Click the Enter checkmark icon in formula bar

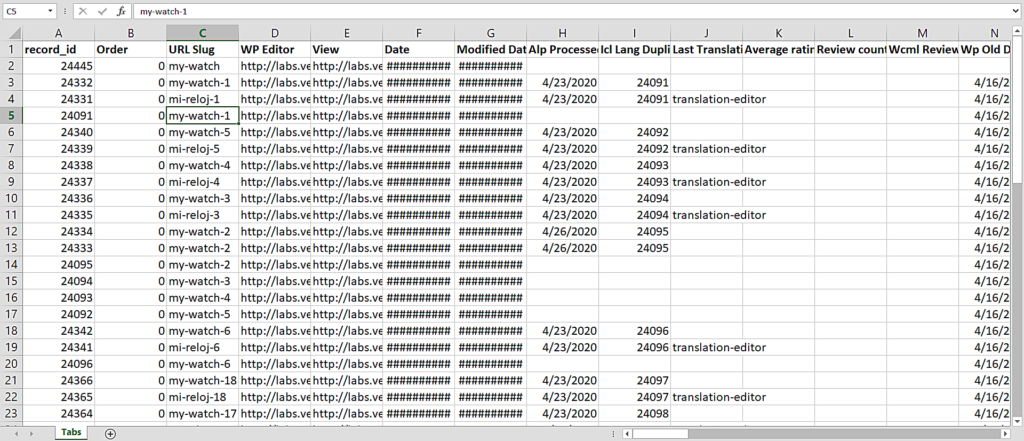pos(102,11)
